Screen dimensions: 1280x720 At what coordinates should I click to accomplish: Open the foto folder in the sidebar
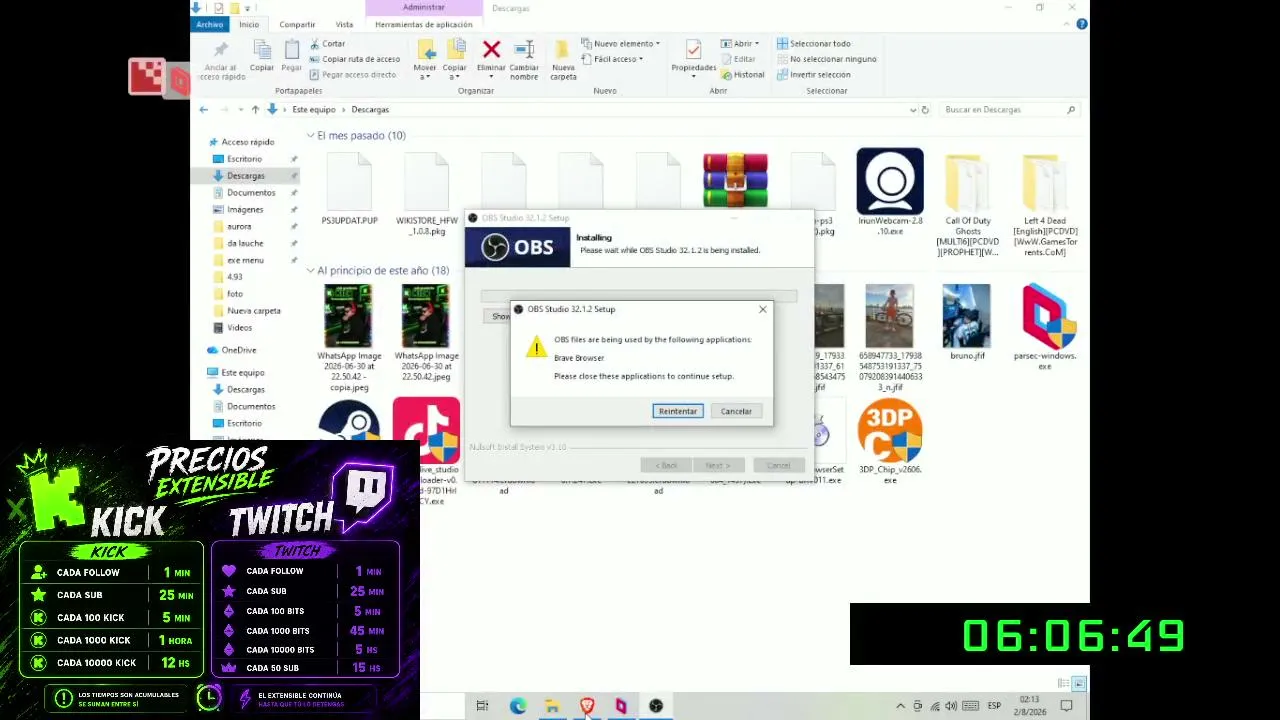[x=234, y=294]
